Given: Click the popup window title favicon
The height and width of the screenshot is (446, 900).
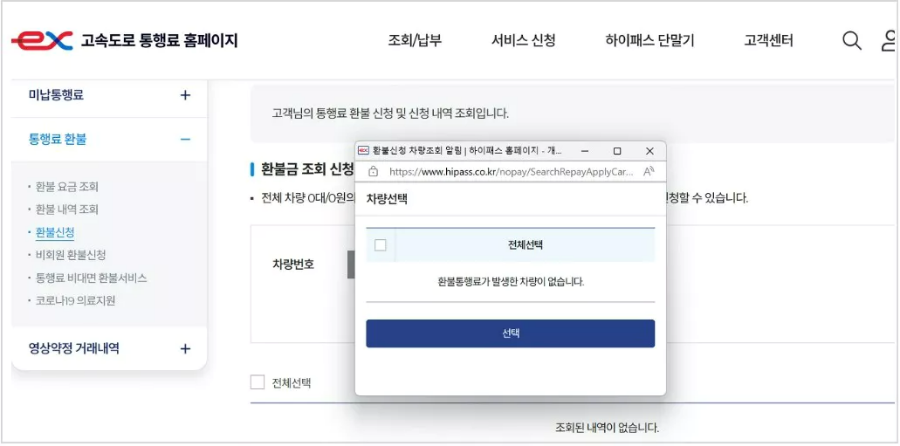Looking at the screenshot, I should pos(363,151).
